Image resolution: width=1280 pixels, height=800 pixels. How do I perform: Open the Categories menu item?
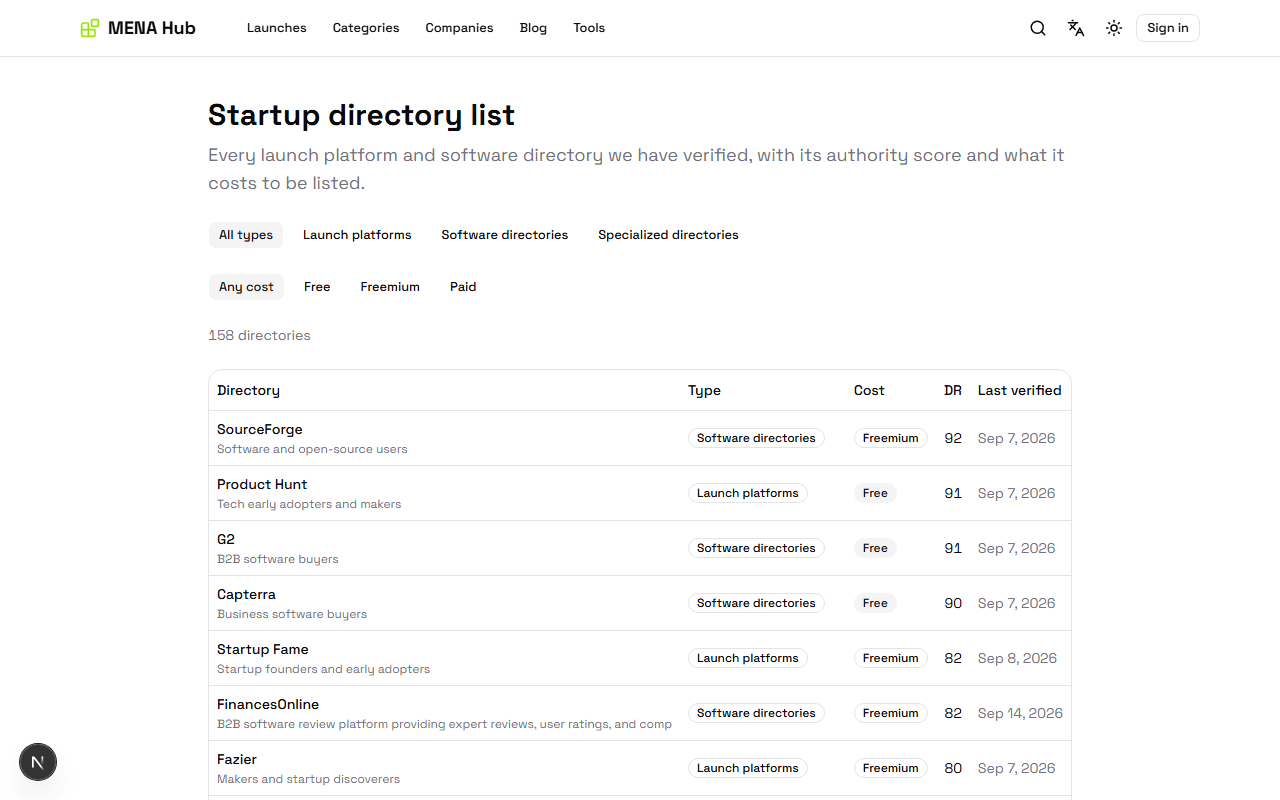tap(366, 28)
